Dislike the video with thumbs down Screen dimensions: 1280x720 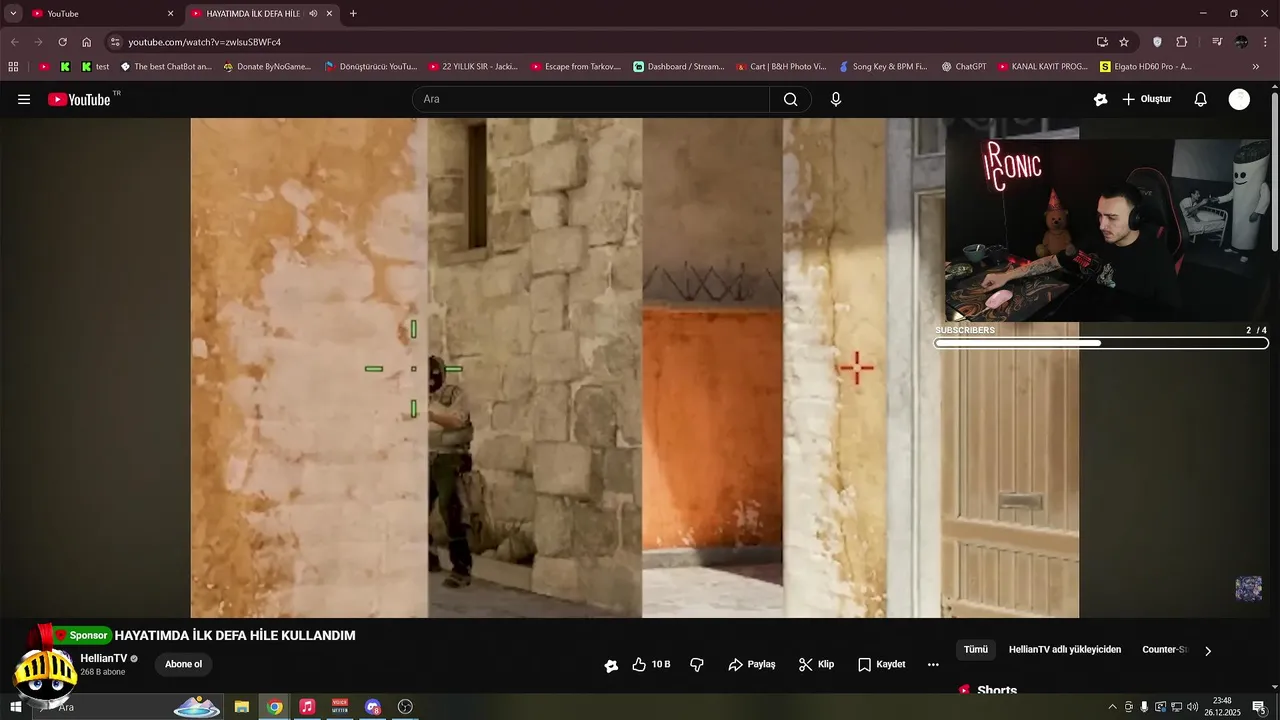tap(697, 664)
